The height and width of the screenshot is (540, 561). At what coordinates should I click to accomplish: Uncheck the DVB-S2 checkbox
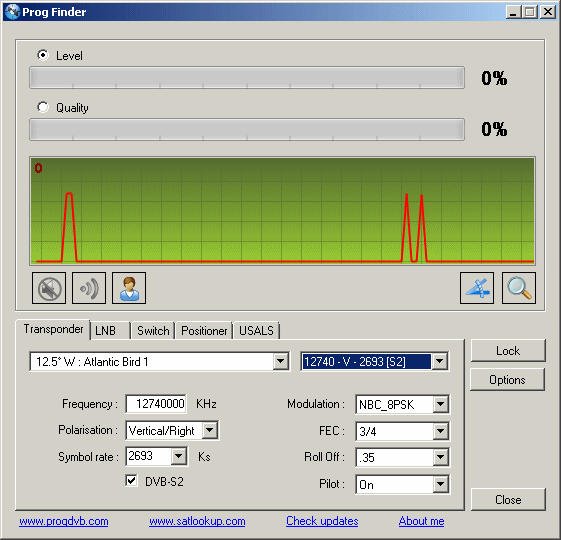131,481
